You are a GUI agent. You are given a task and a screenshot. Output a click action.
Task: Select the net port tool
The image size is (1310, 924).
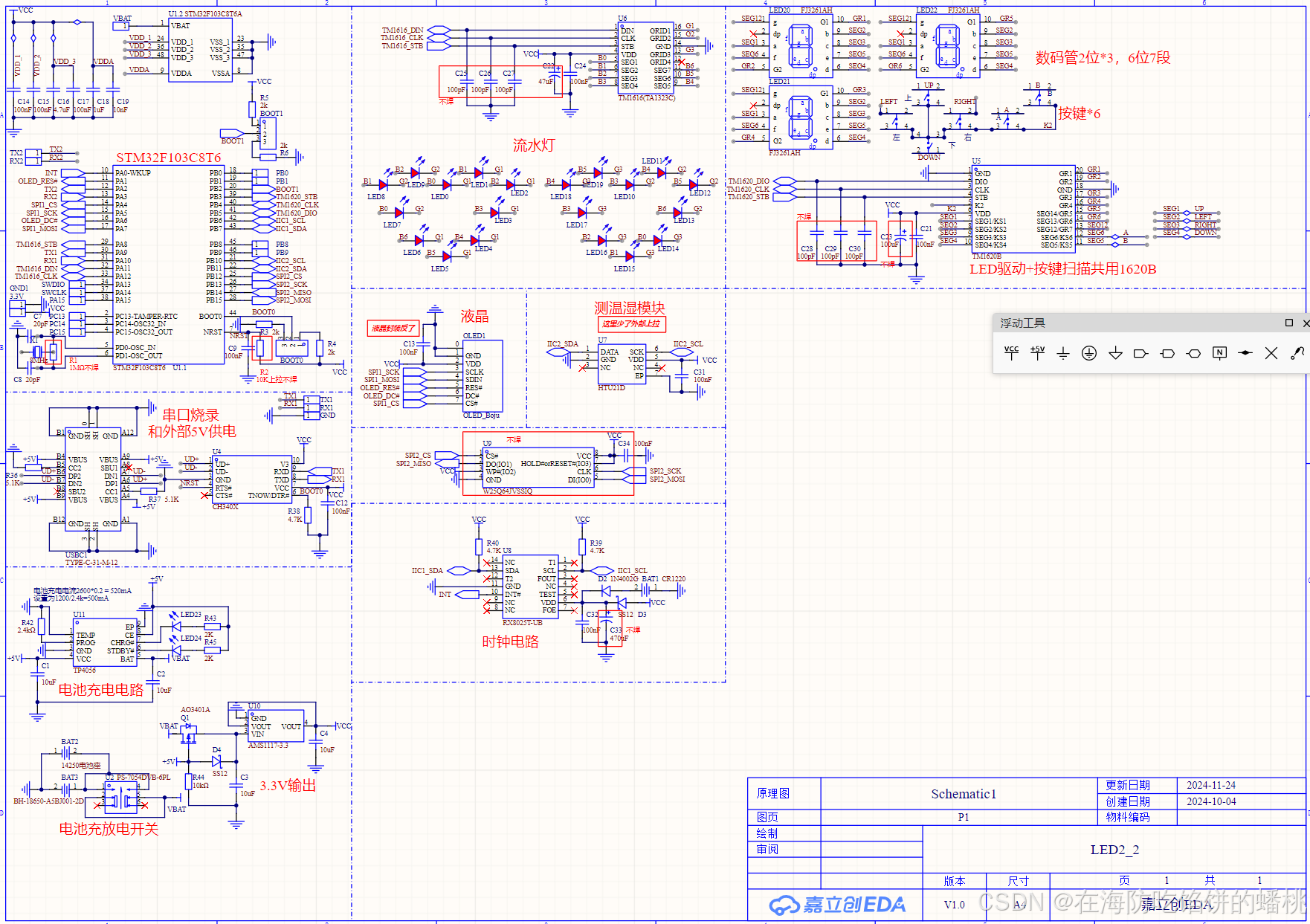click(x=1141, y=353)
